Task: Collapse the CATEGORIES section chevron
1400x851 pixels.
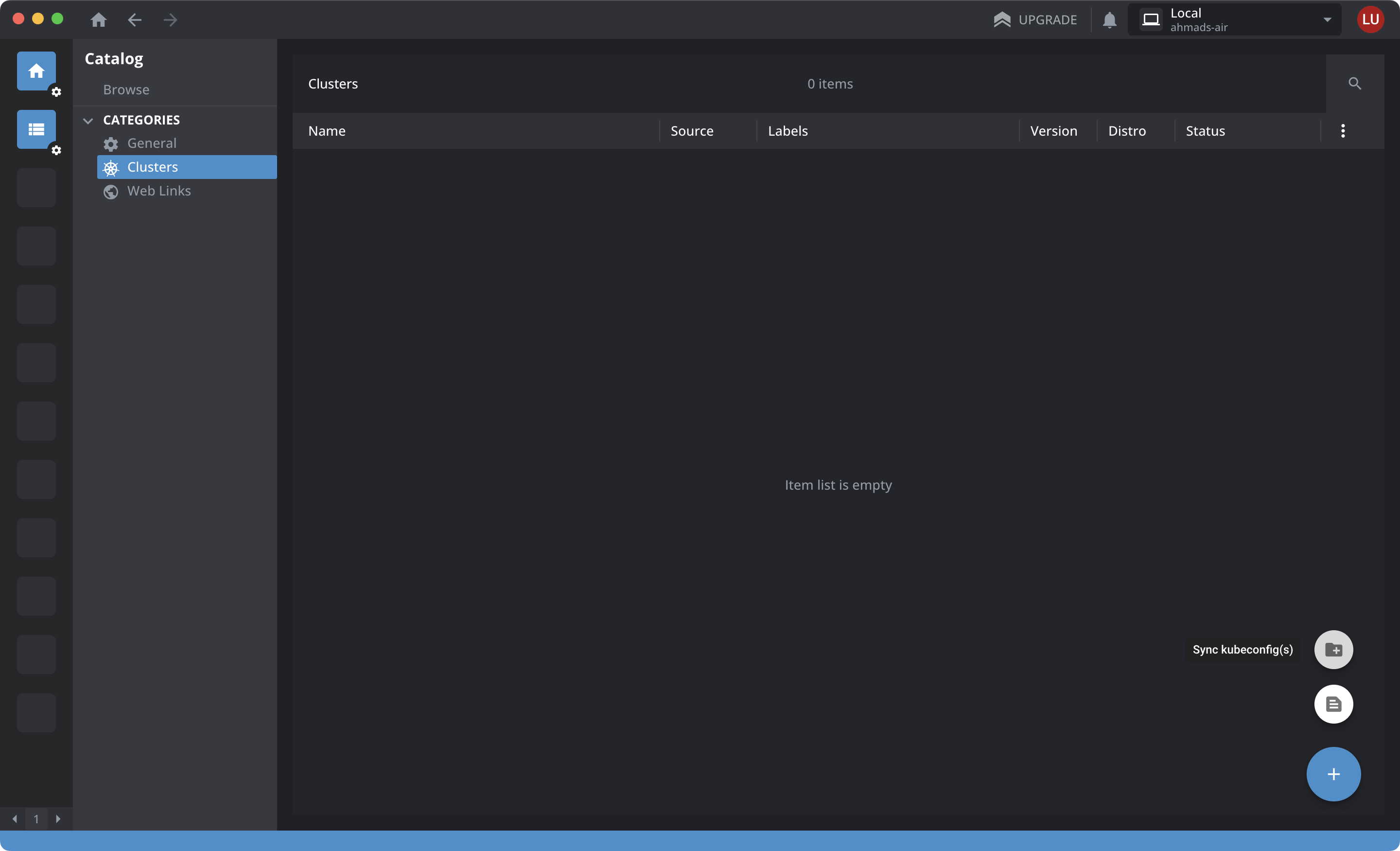Action: pos(88,121)
